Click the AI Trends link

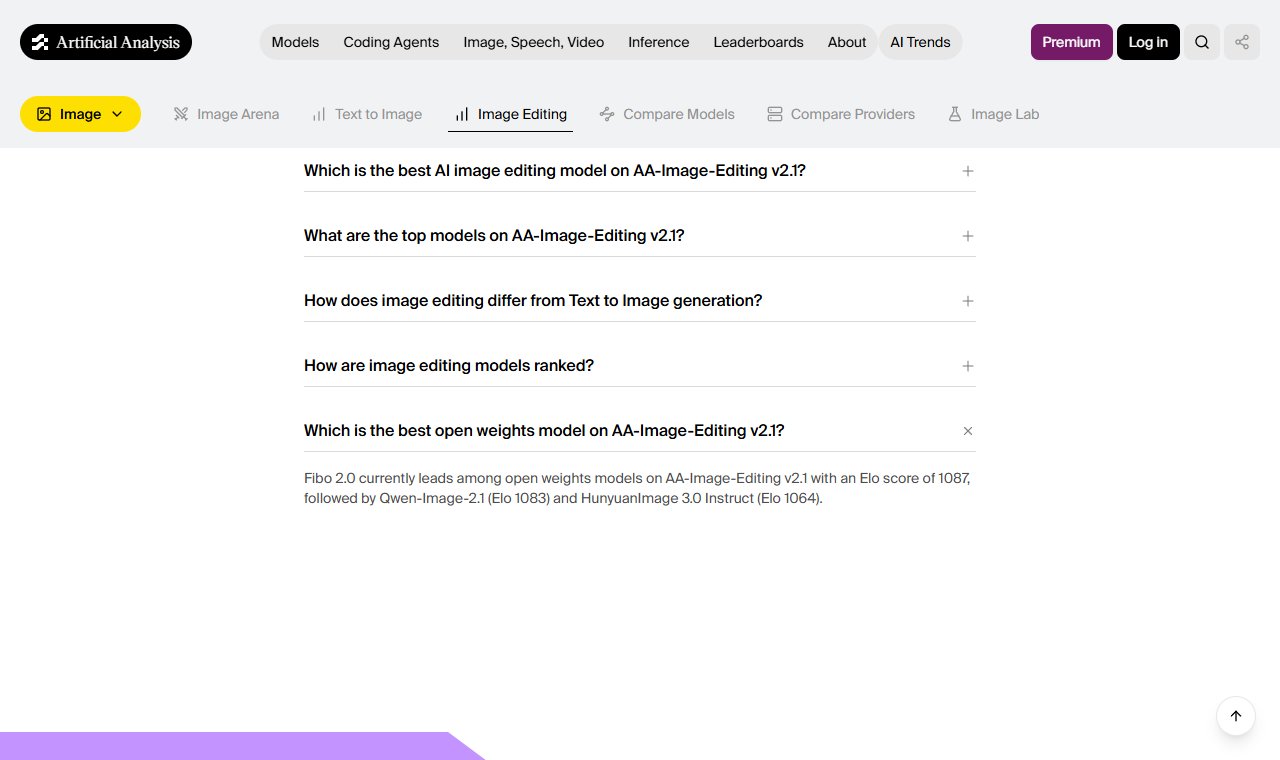pos(920,42)
